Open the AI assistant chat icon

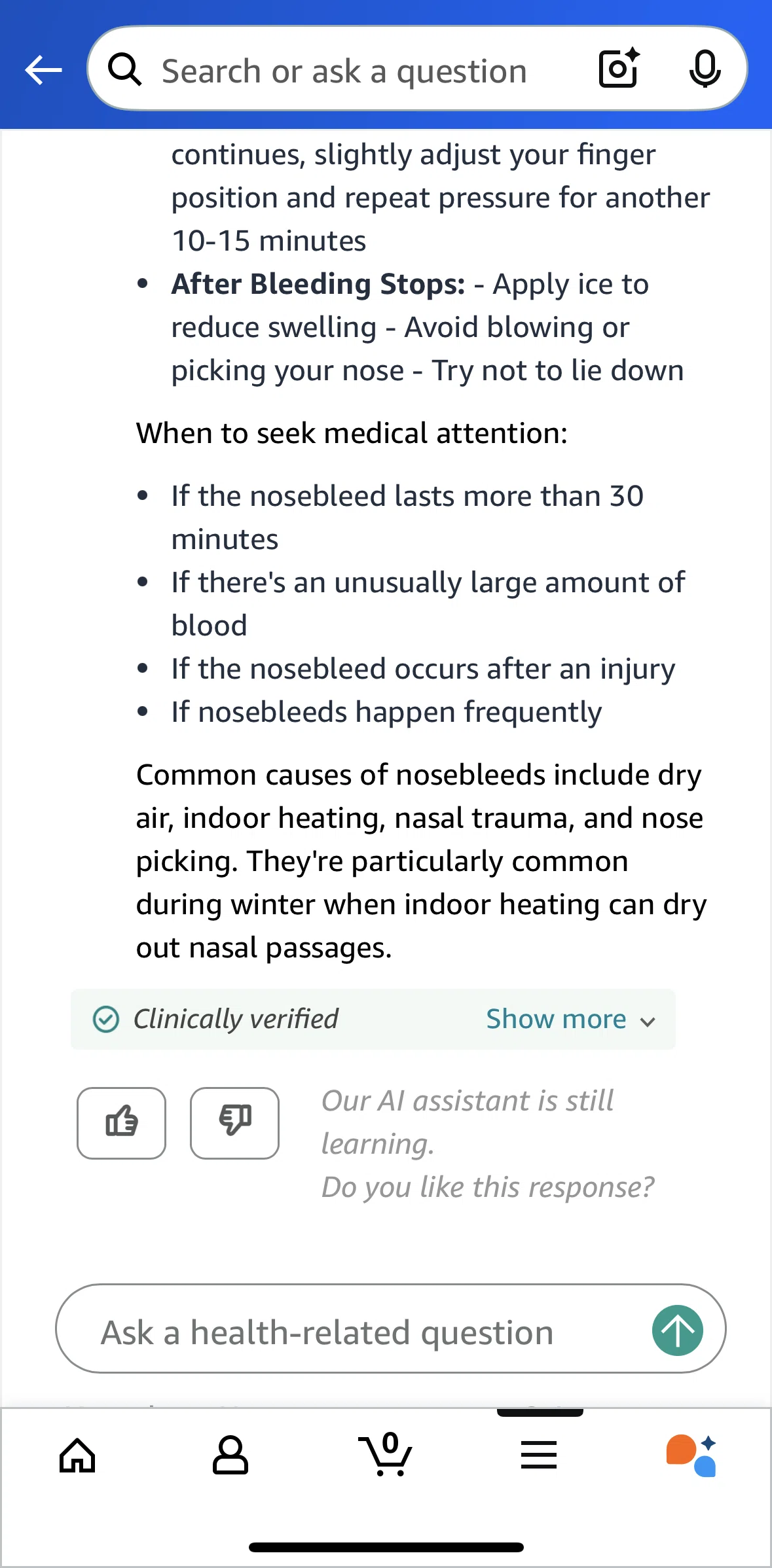(x=691, y=1455)
